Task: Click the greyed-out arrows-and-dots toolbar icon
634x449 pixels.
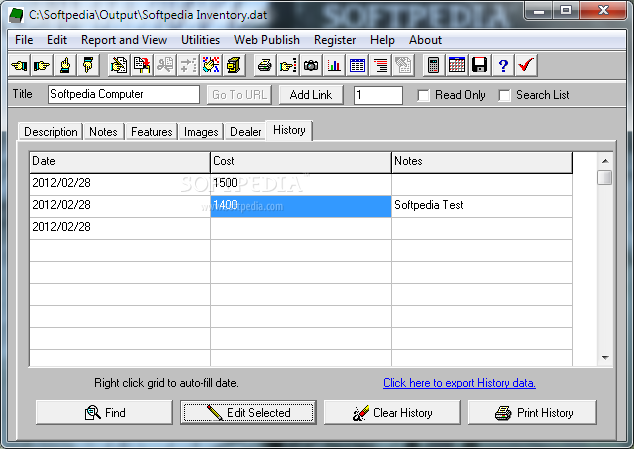Action: 188,65
